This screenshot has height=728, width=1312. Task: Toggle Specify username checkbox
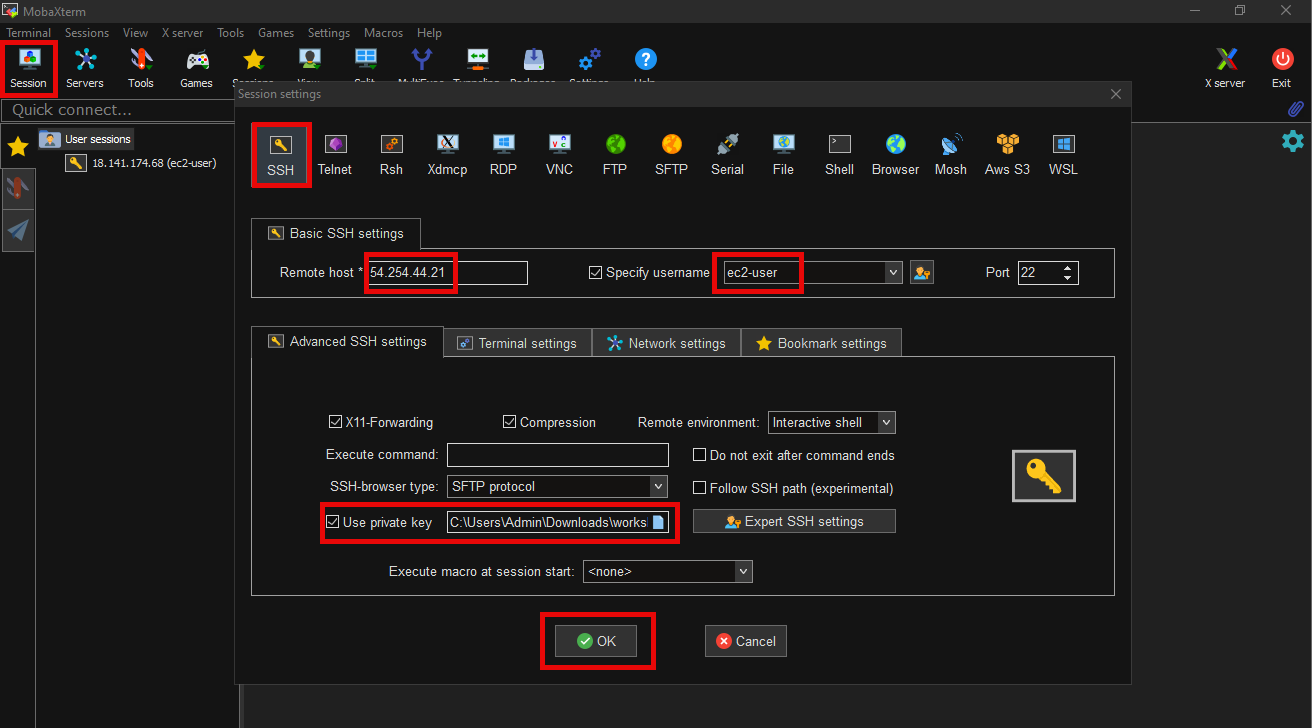click(596, 272)
